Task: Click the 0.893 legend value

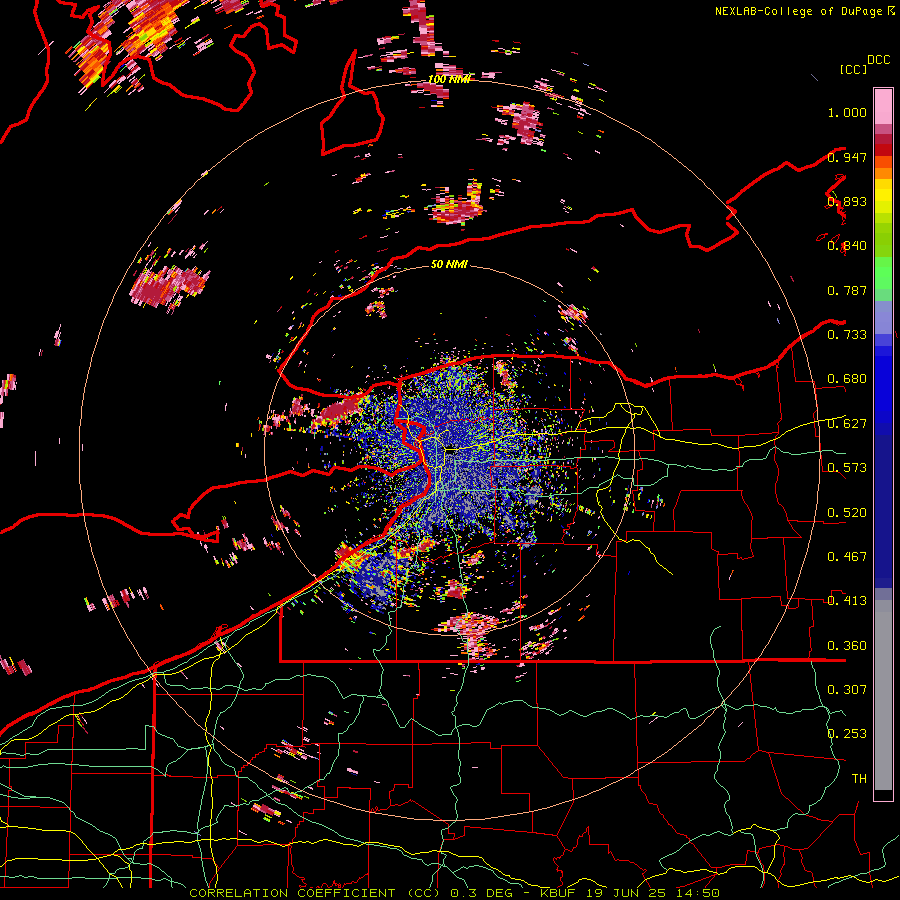Action: tap(847, 201)
